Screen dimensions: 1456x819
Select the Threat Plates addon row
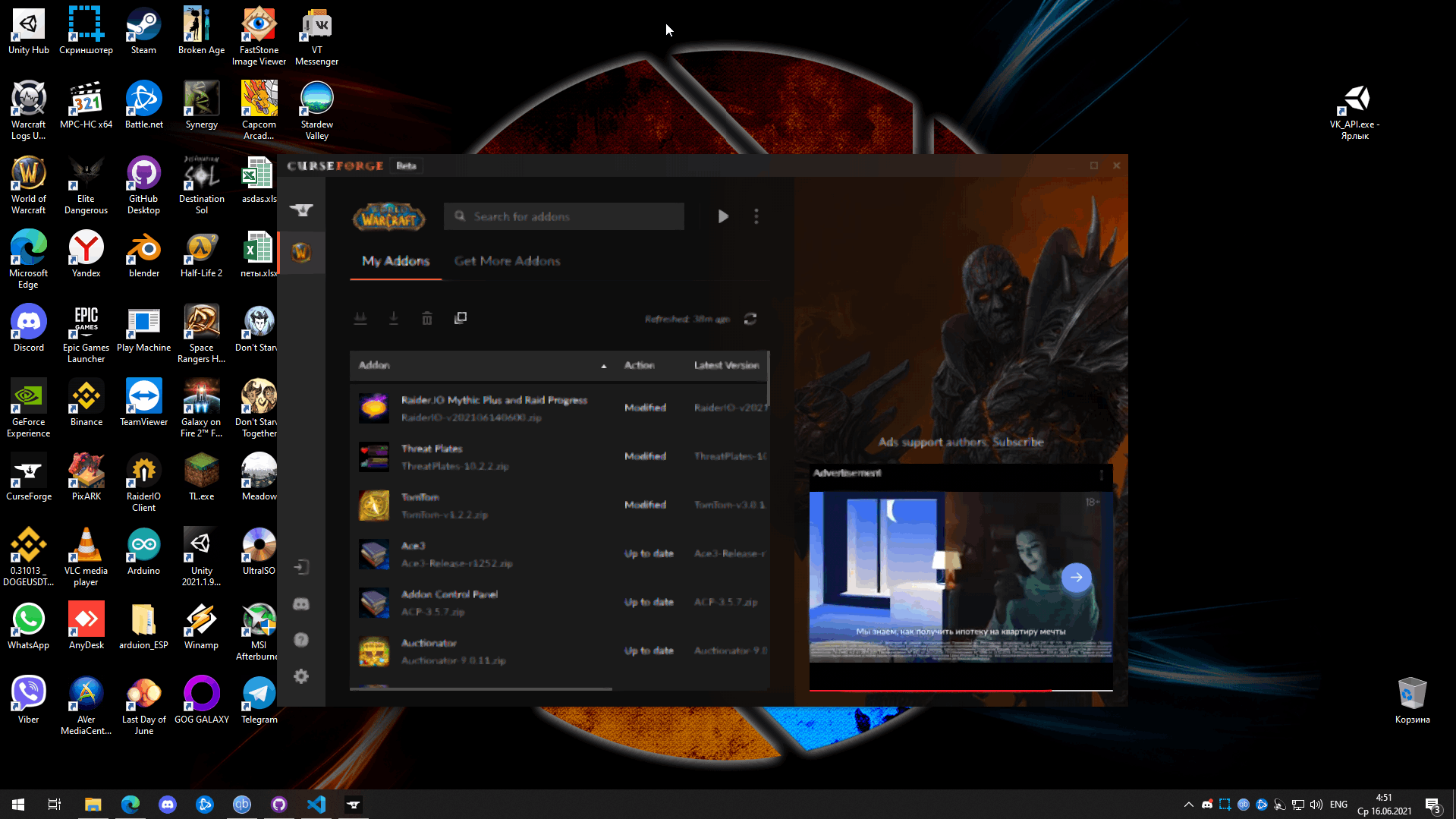(559, 457)
